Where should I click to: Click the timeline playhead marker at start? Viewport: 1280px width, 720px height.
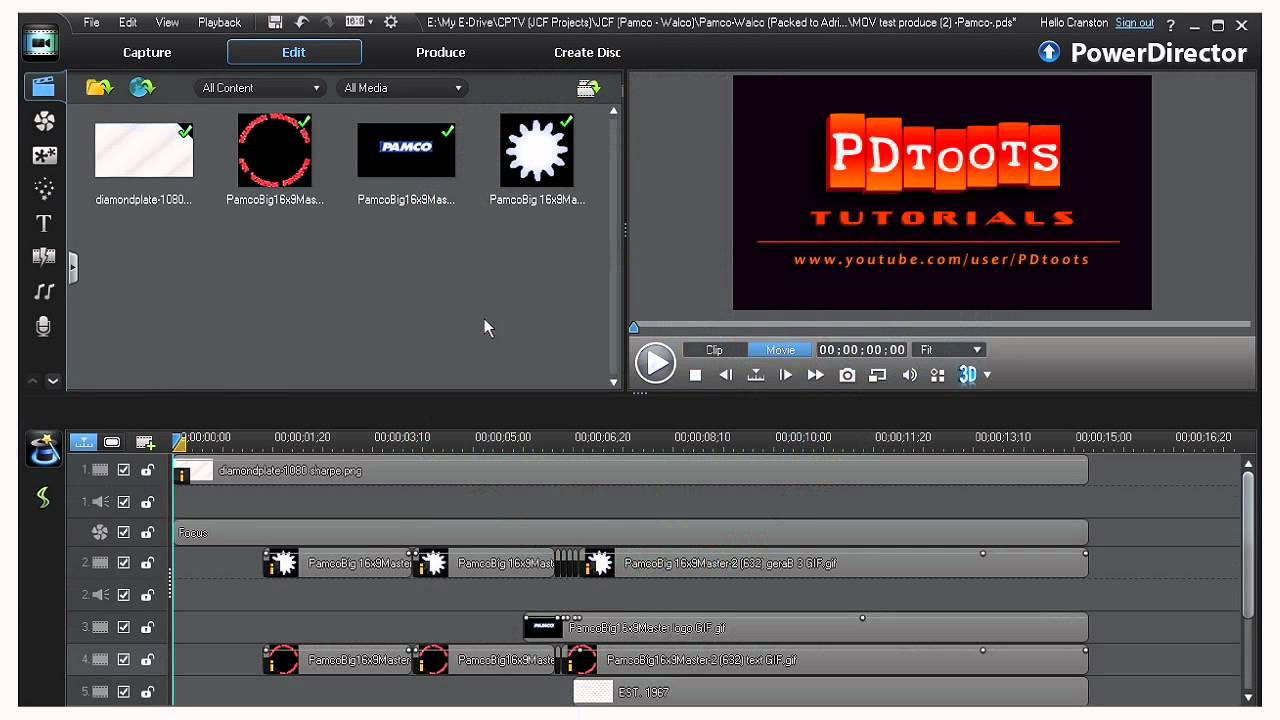(x=178, y=441)
